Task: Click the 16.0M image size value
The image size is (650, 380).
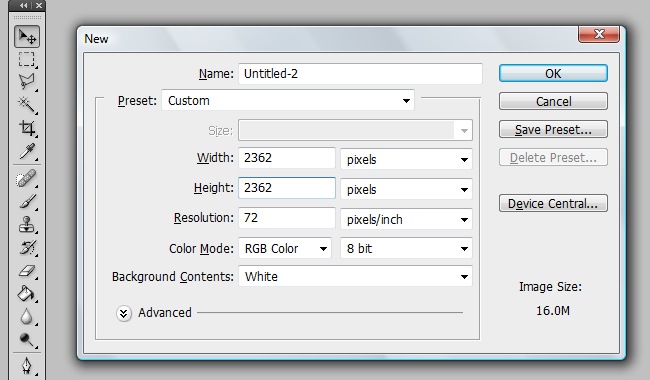Action: click(553, 311)
